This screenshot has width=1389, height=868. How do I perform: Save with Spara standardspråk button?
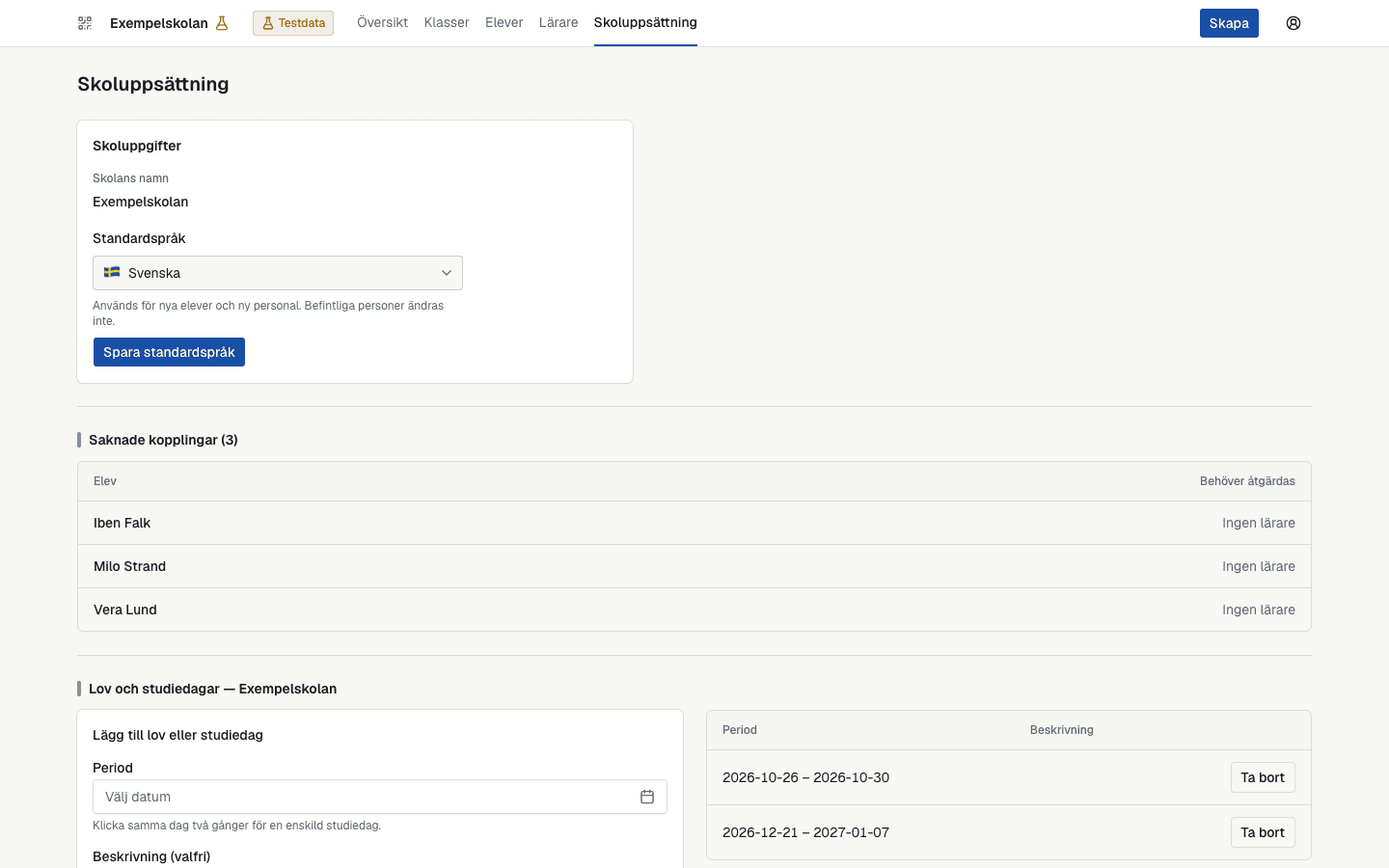169,352
